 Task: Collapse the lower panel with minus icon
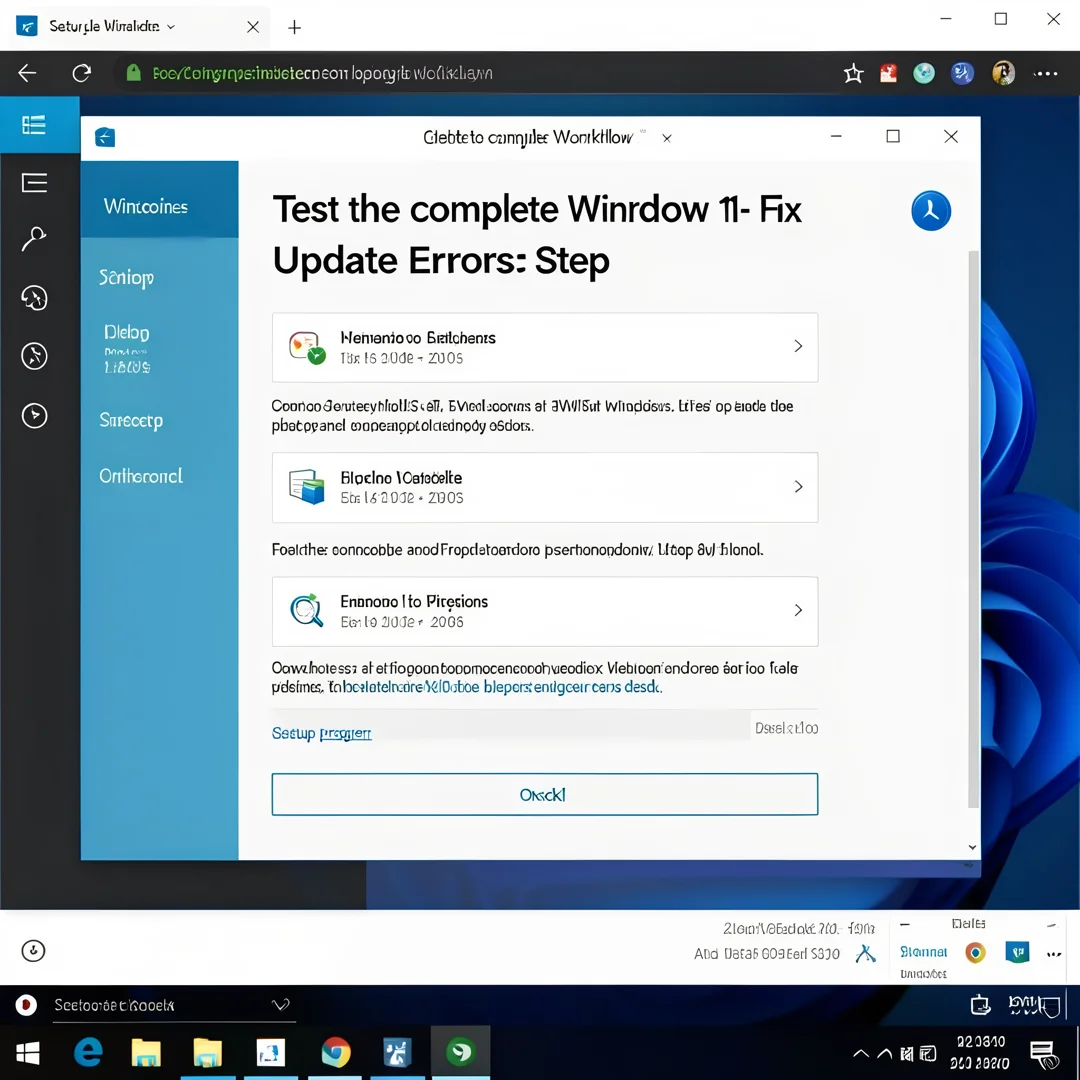pos(905,924)
